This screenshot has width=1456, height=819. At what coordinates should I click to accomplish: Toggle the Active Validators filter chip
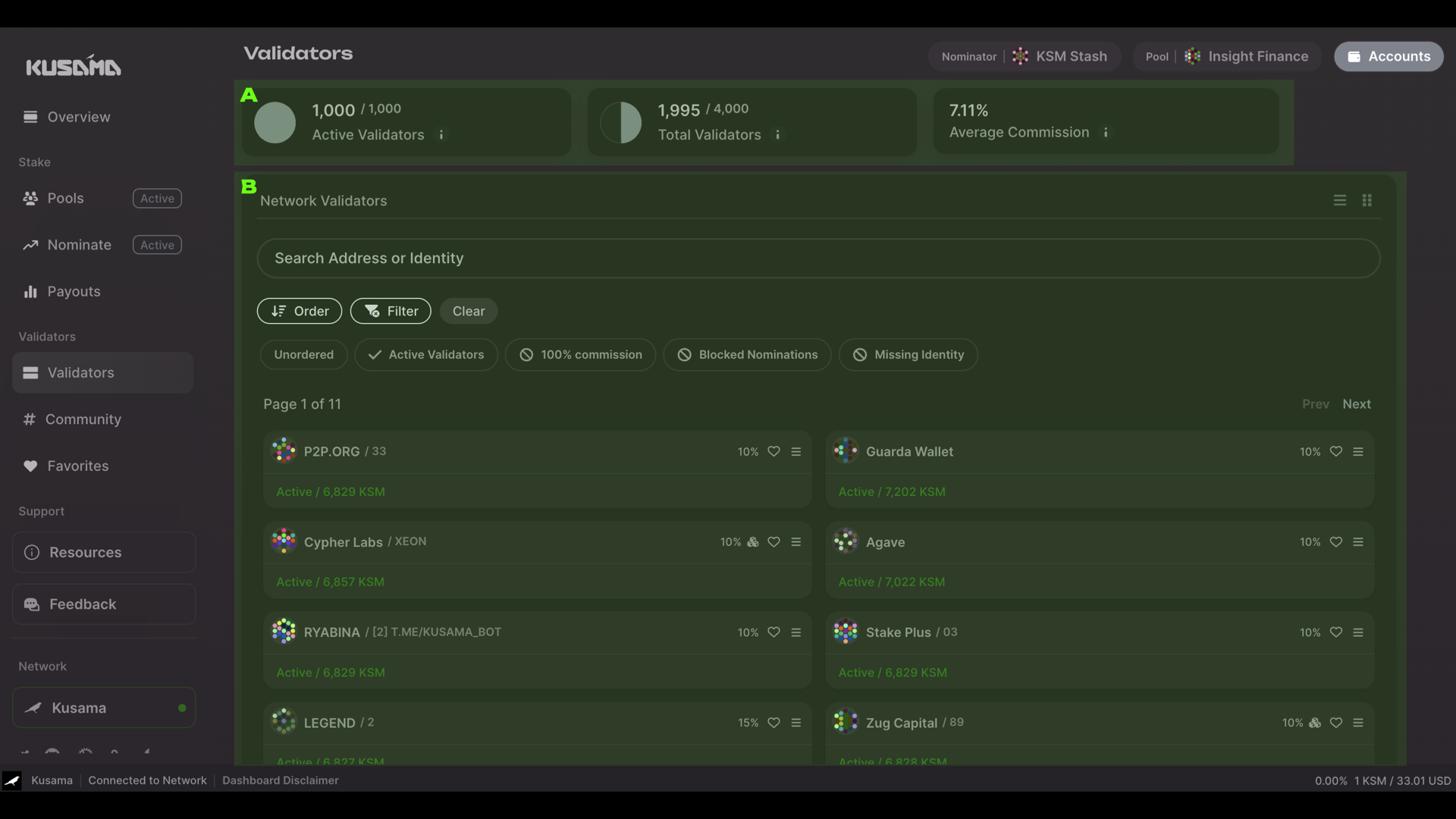coord(426,354)
